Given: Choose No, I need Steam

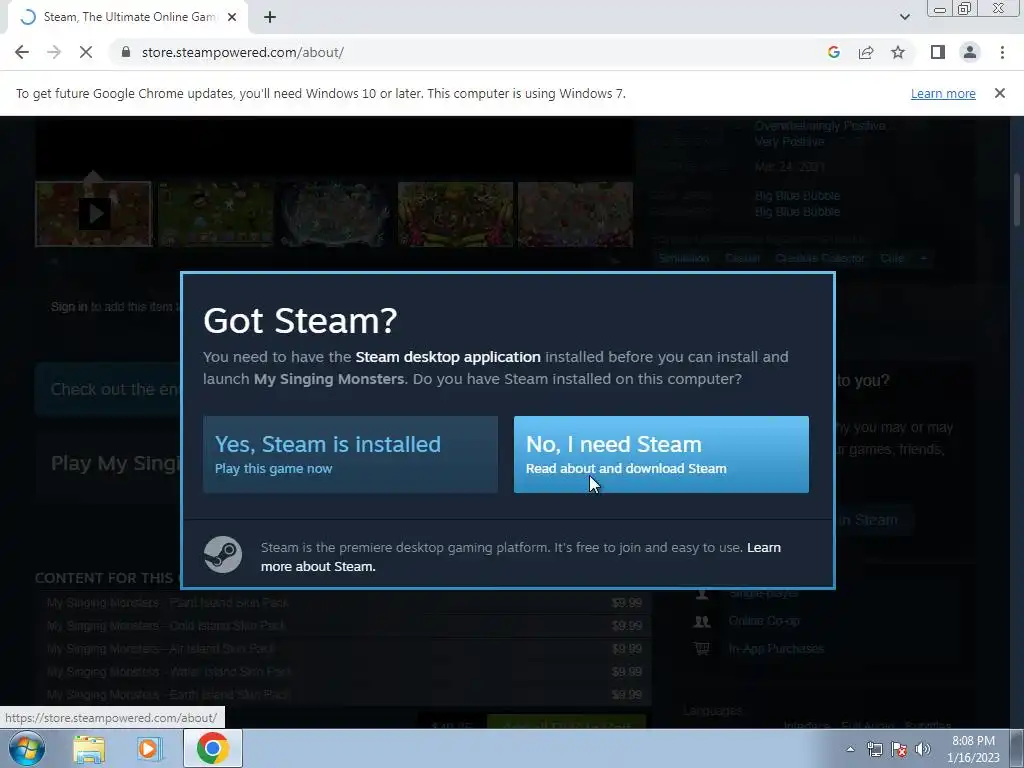Looking at the screenshot, I should tap(661, 455).
